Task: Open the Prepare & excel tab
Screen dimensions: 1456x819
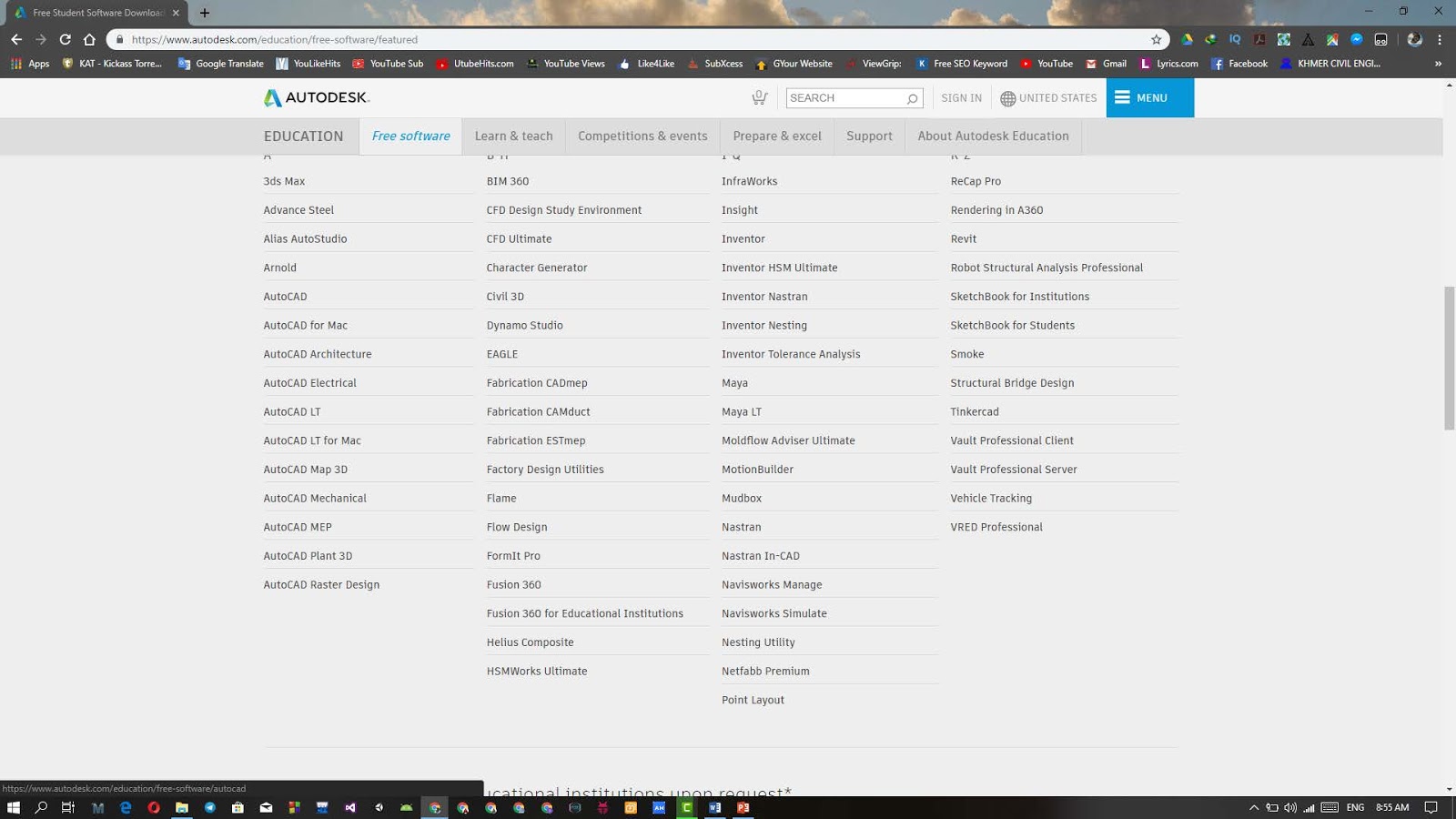Action: [777, 136]
